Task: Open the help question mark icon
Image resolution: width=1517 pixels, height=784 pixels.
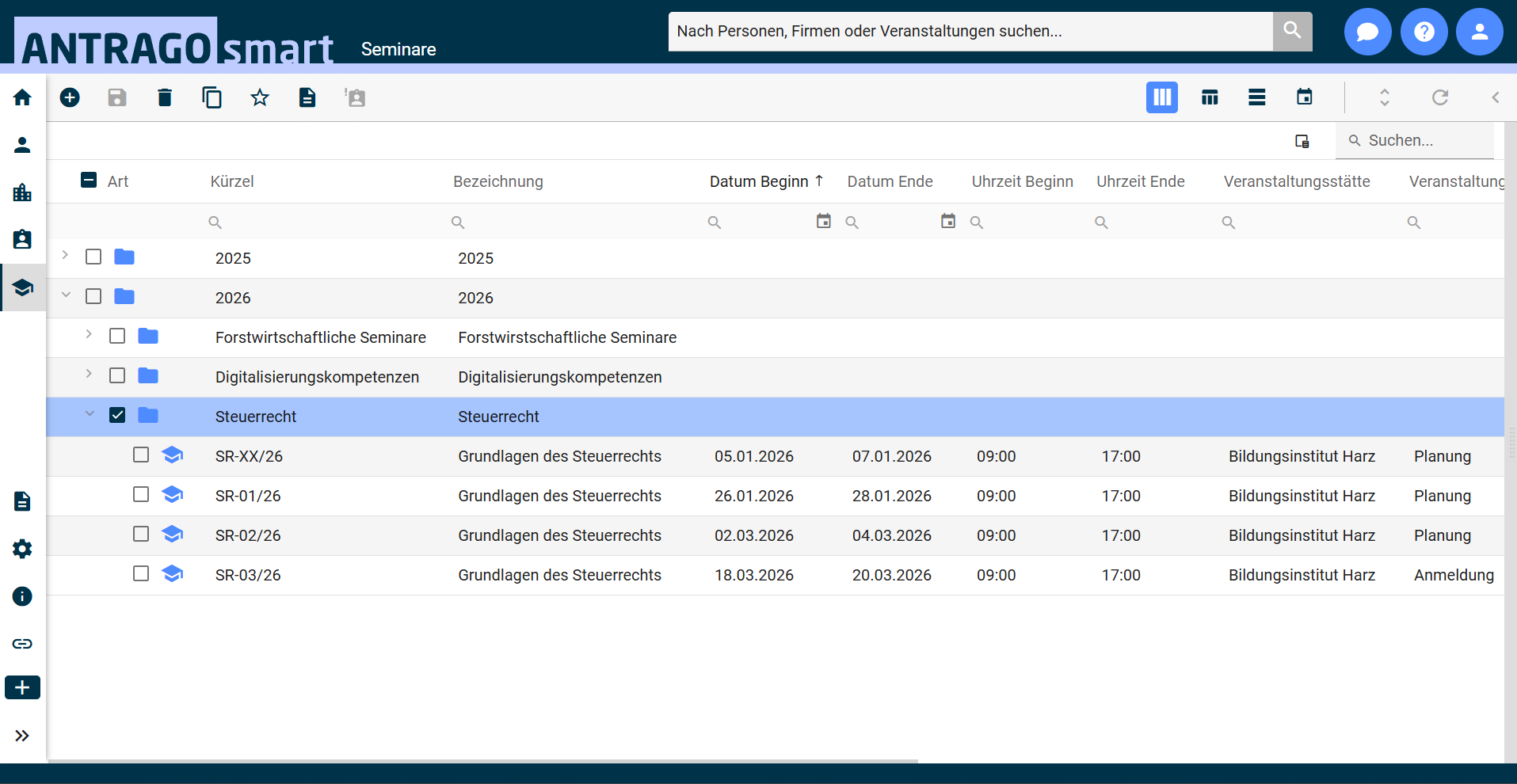Action: (1424, 32)
